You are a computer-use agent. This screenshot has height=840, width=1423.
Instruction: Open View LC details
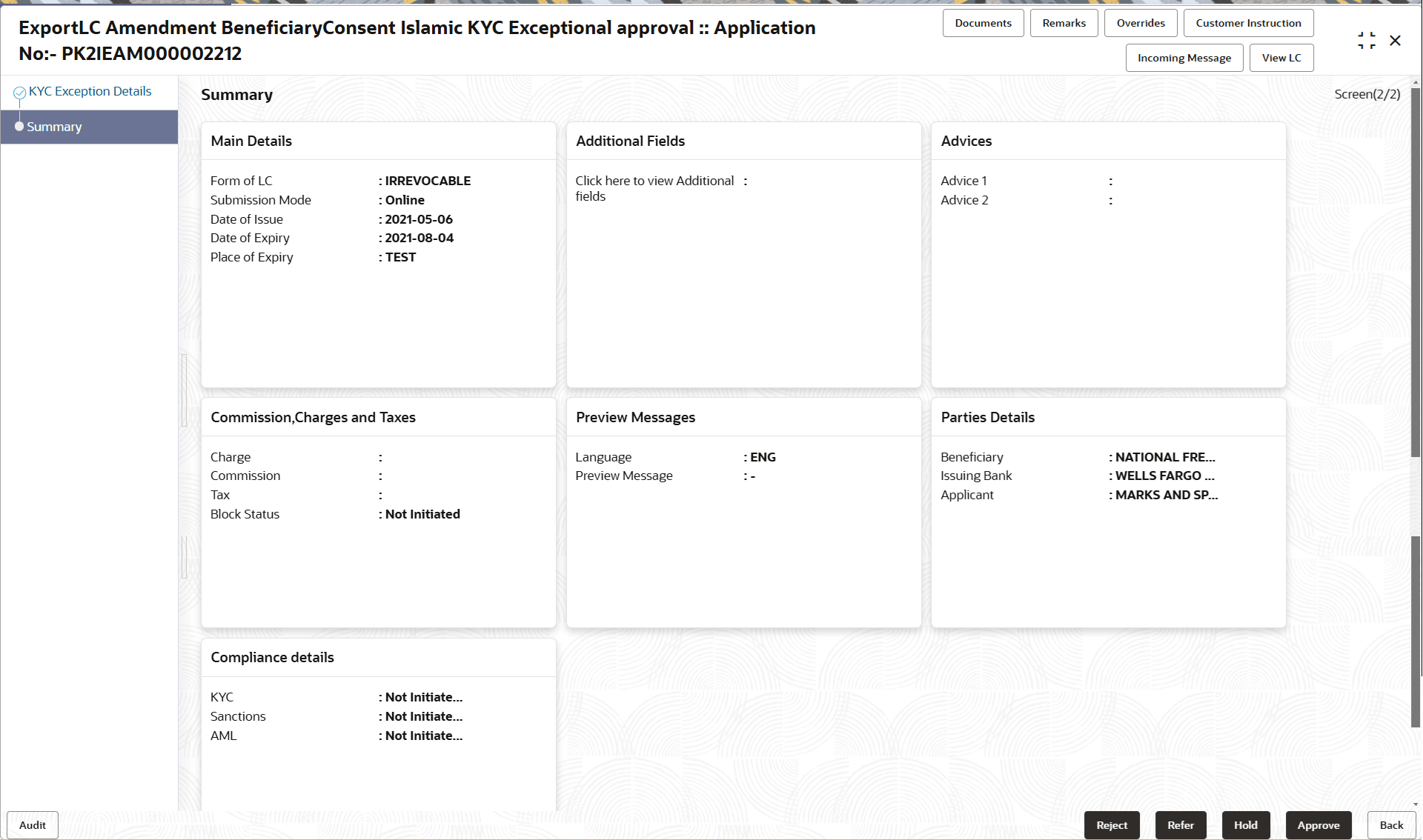[x=1281, y=57]
